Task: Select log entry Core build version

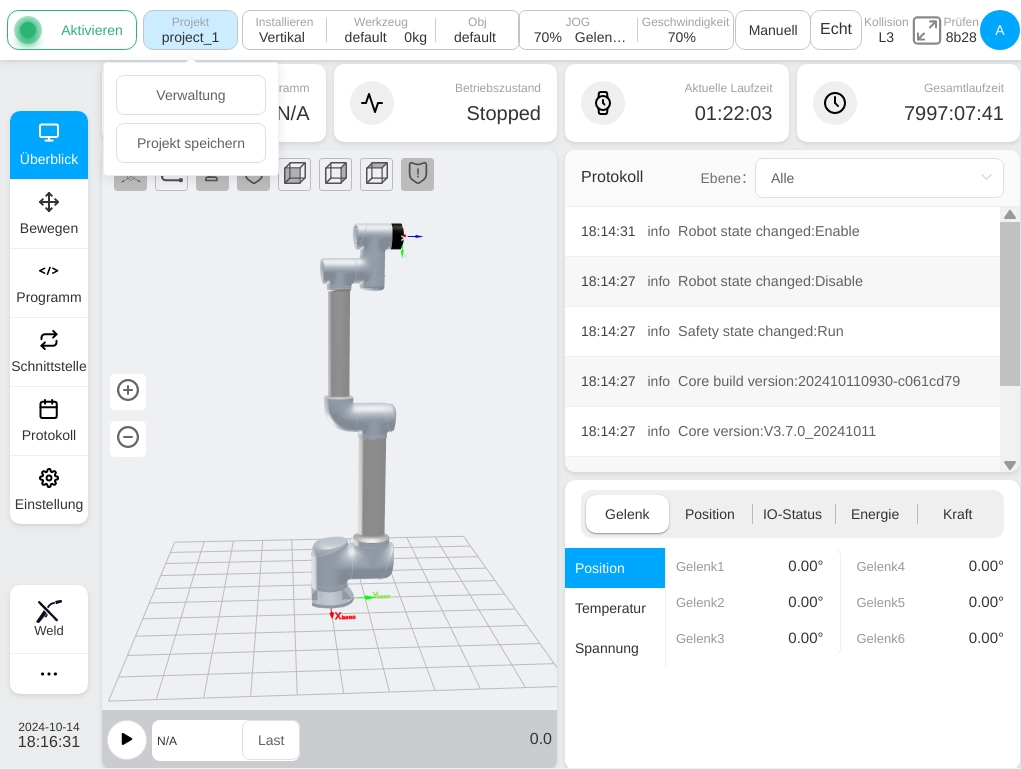Action: click(x=782, y=381)
